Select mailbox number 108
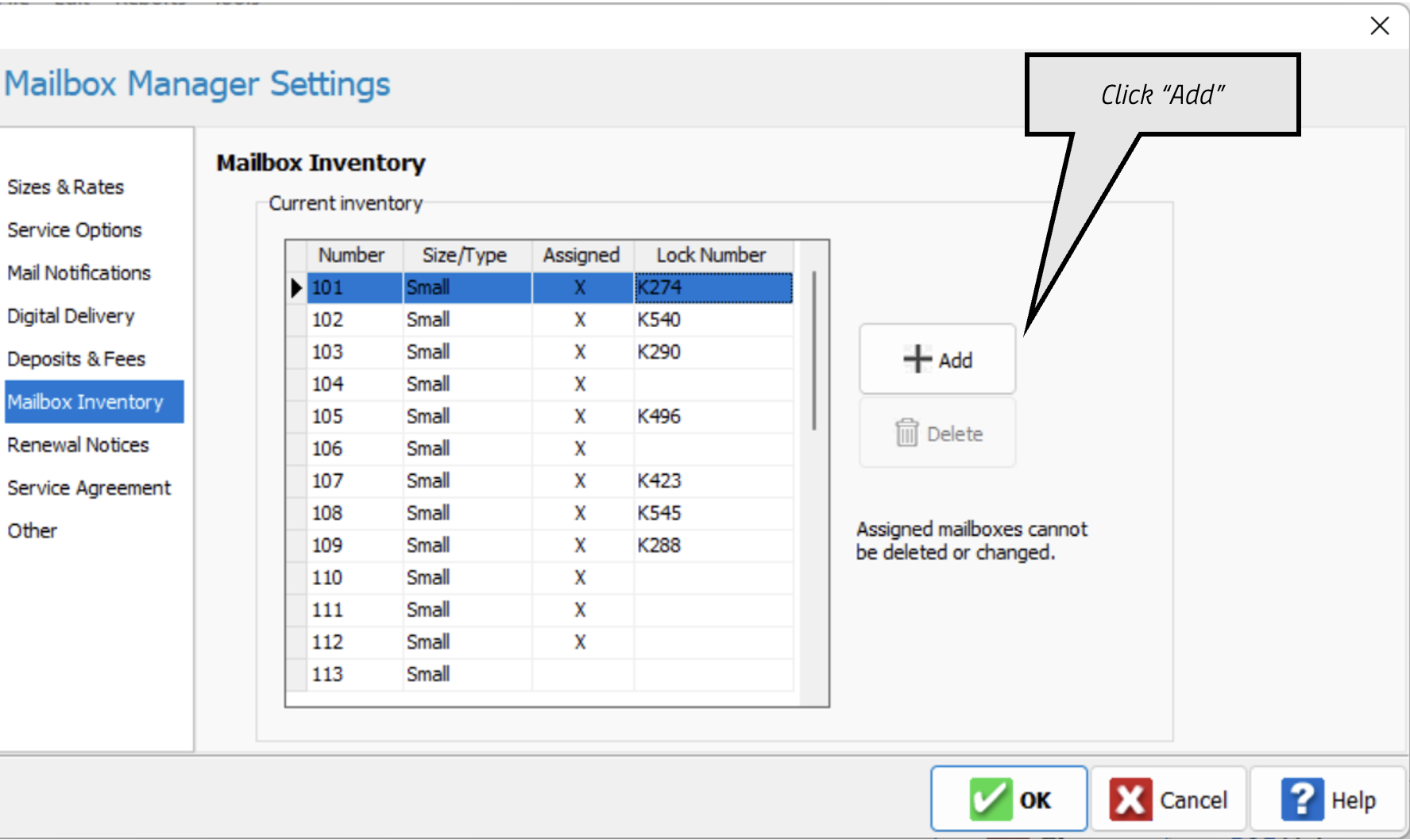 (354, 513)
